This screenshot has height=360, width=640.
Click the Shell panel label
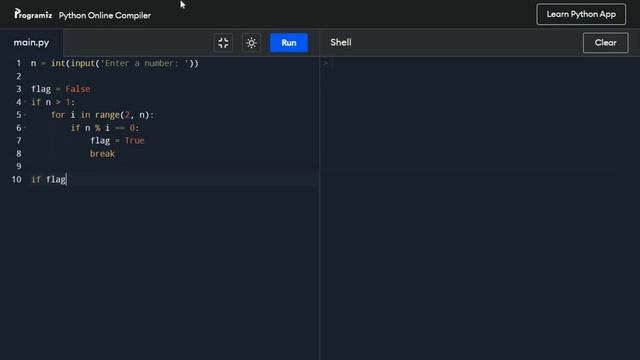click(x=341, y=42)
